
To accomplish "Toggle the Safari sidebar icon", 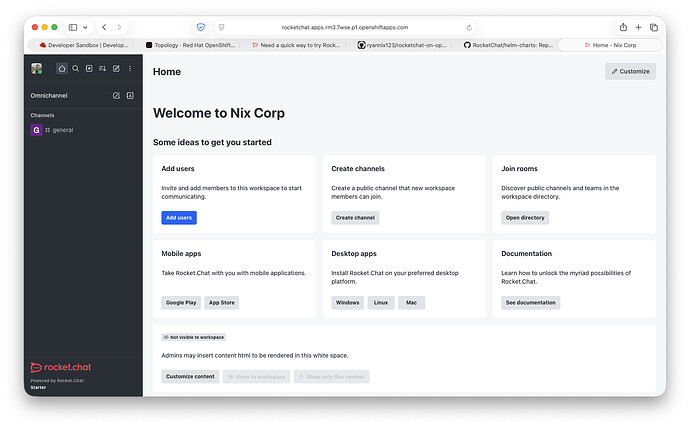I will pos(73,27).
